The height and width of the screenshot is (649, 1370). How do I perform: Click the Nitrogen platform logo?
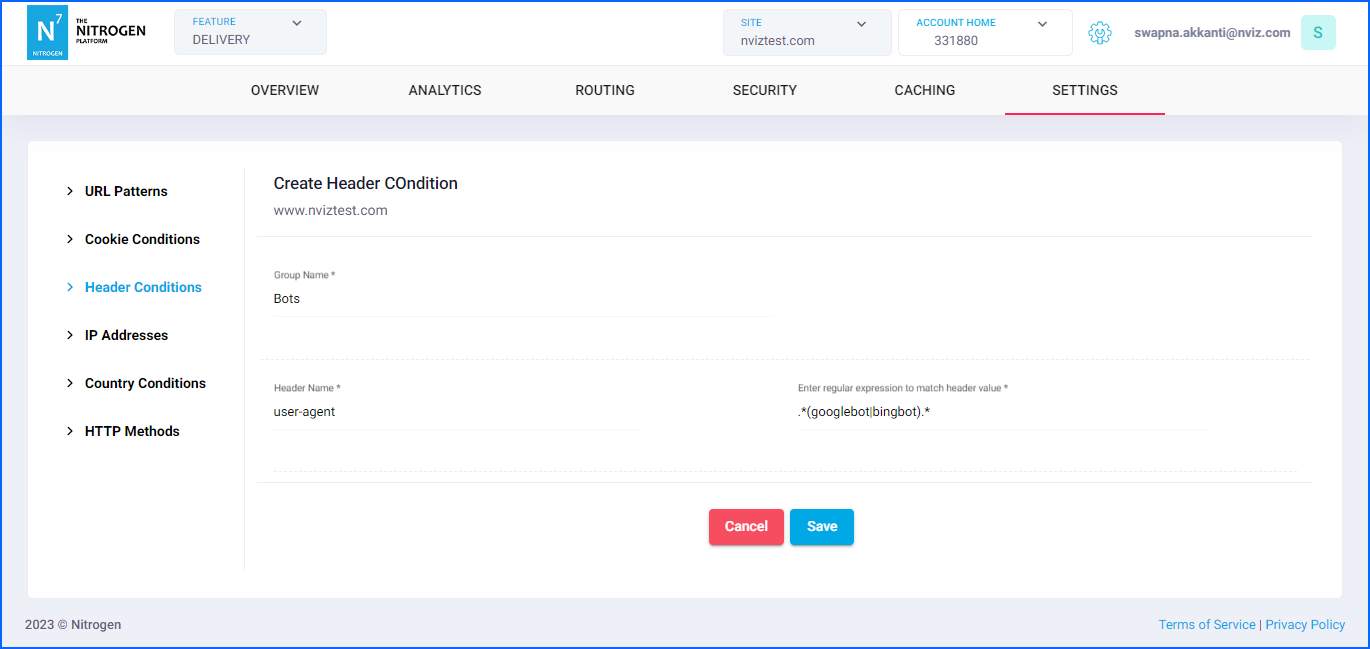86,33
